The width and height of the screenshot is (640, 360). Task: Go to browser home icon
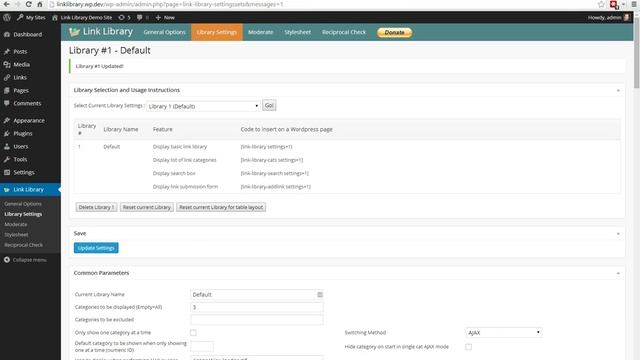coord(40,4)
